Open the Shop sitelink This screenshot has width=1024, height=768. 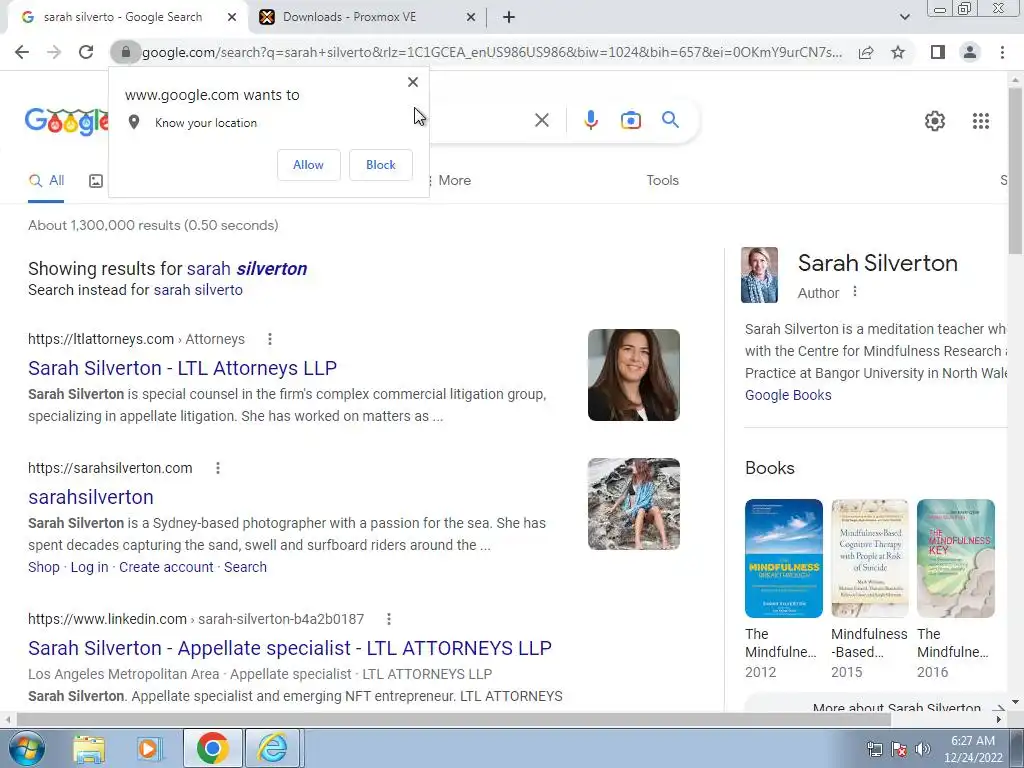[44, 567]
